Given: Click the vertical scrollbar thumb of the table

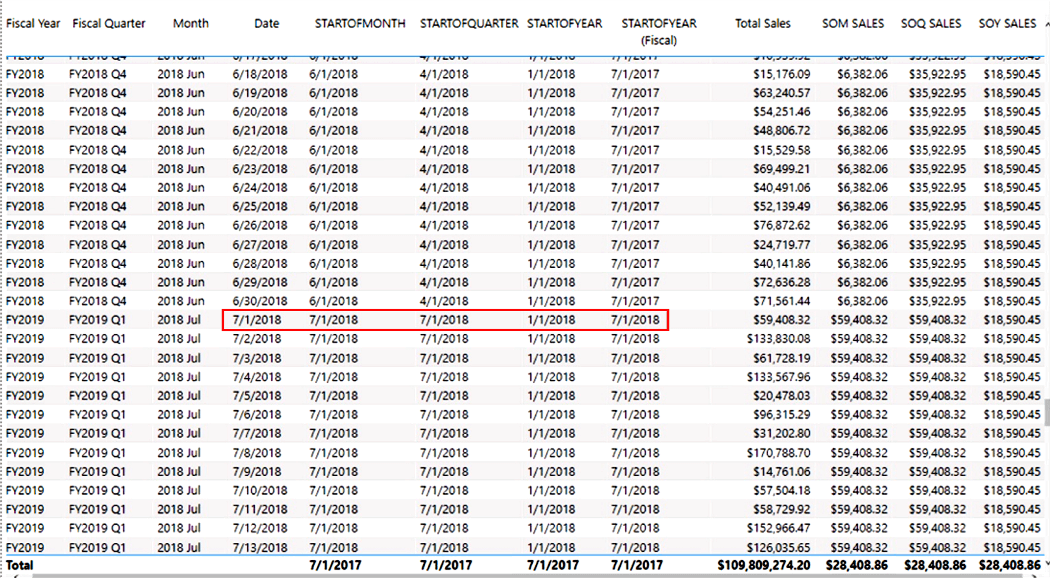Looking at the screenshot, I should 1047,413.
